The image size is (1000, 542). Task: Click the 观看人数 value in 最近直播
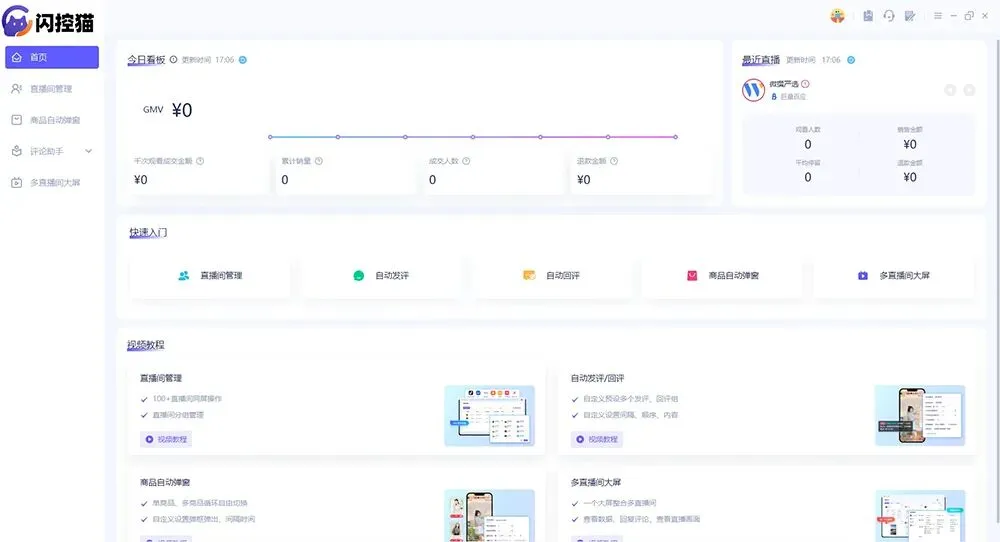(x=807, y=145)
